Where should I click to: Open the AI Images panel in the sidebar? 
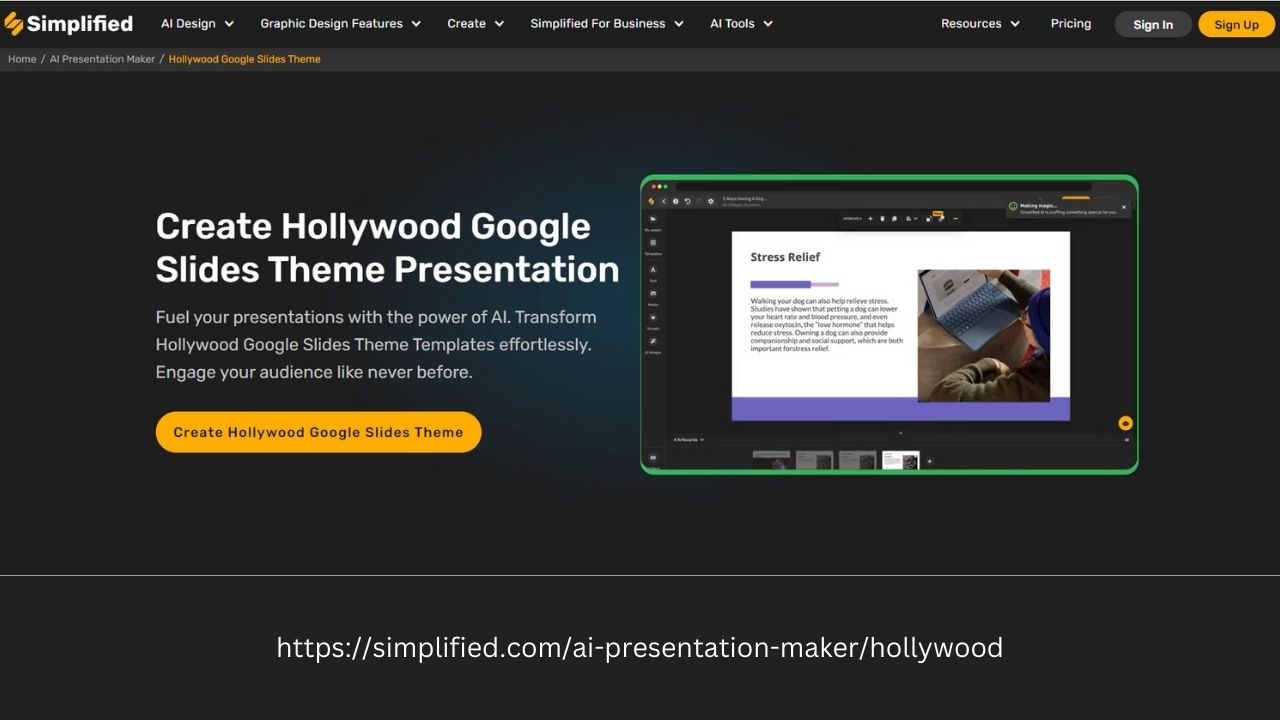tap(652, 340)
